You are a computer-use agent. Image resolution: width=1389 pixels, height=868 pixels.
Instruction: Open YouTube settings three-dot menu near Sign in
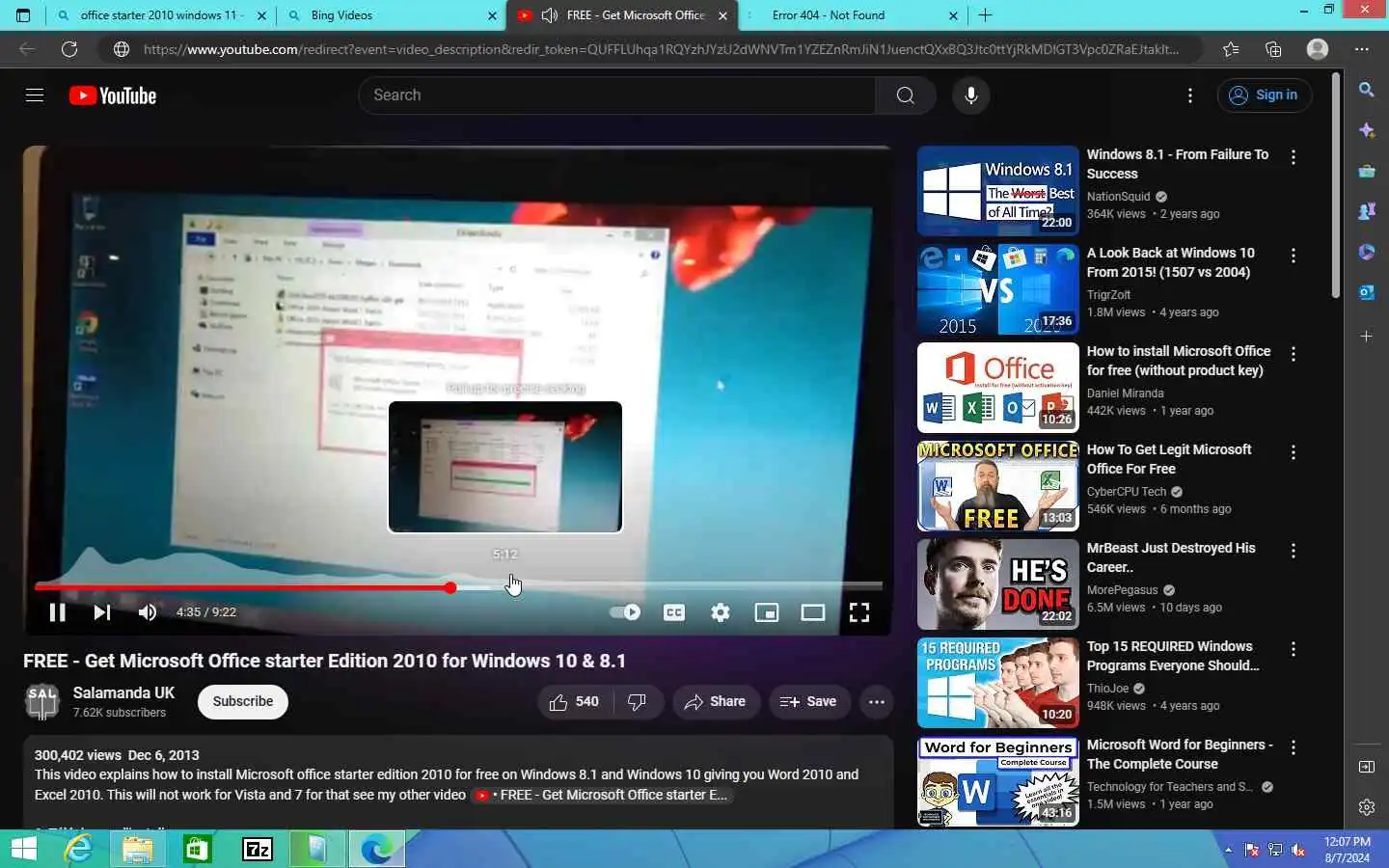pyautogui.click(x=1190, y=95)
